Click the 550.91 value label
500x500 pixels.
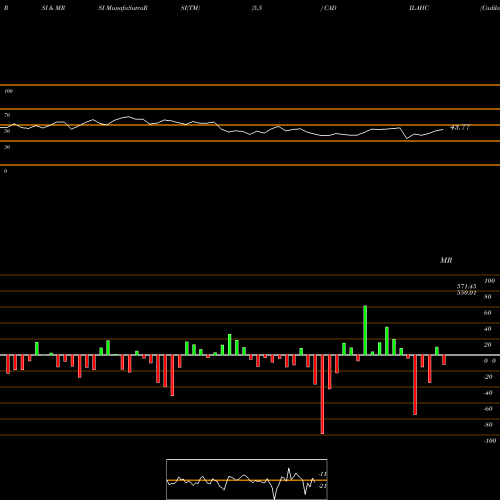(x=466, y=293)
